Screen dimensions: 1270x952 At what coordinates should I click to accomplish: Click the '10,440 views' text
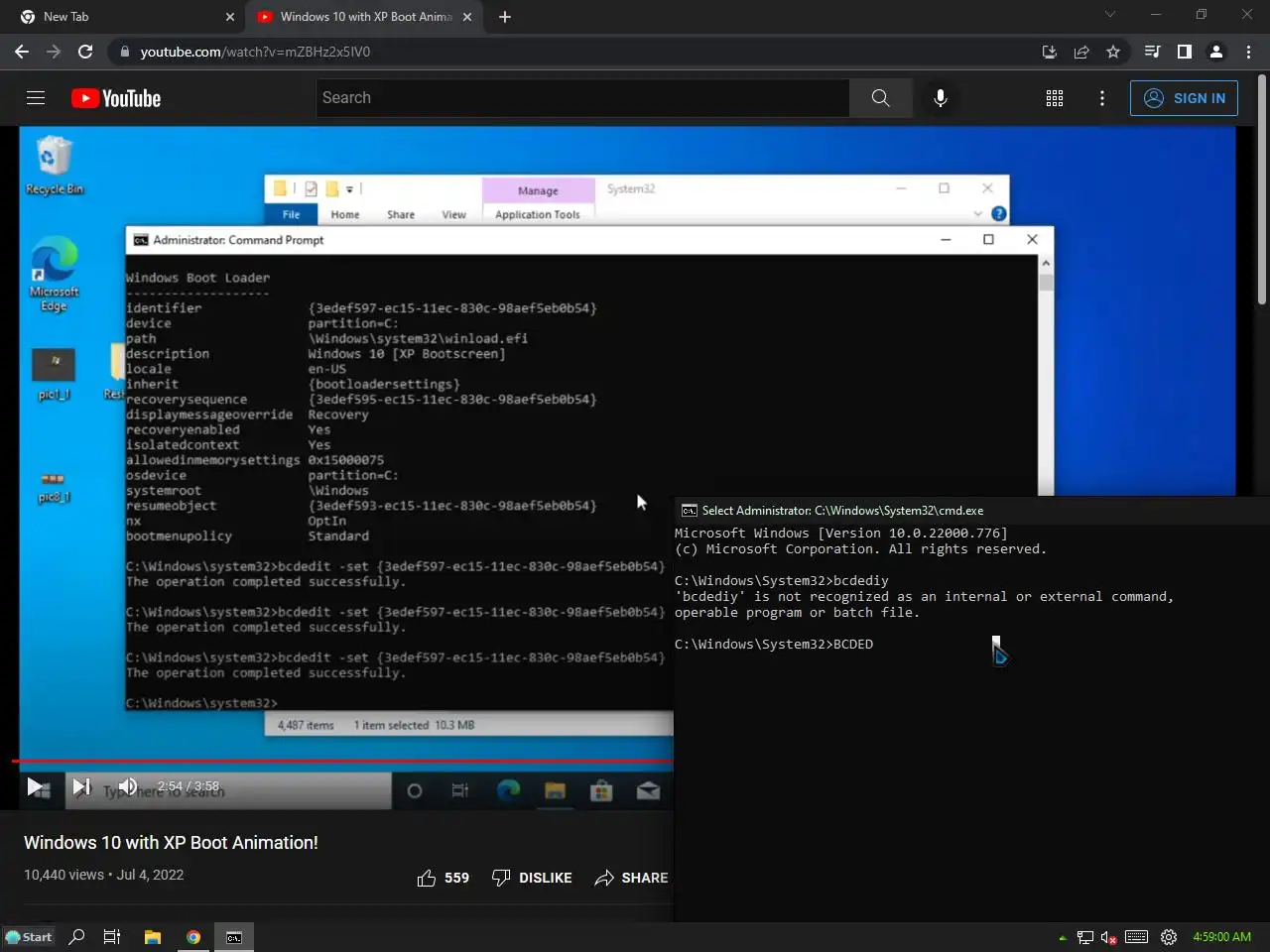63,875
